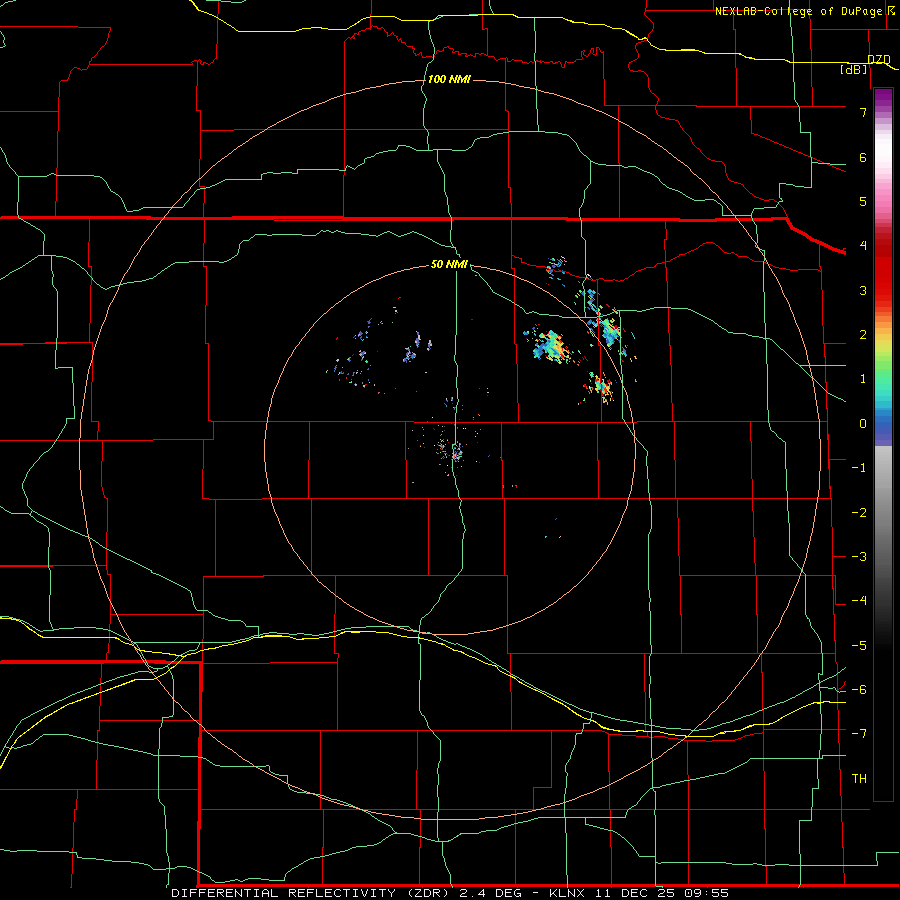Click the 5 value on the dB scale
Viewport: 900px width, 900px height.
[x=863, y=201]
